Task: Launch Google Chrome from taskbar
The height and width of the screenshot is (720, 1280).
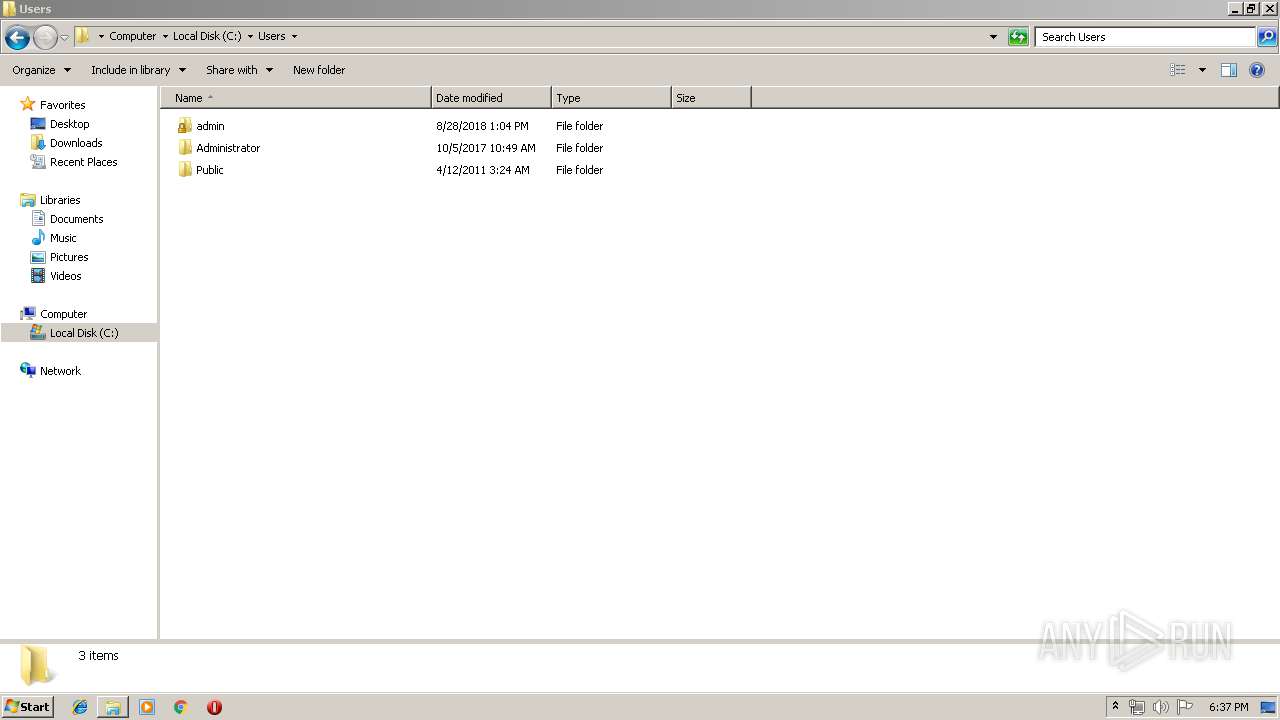Action: point(181,707)
